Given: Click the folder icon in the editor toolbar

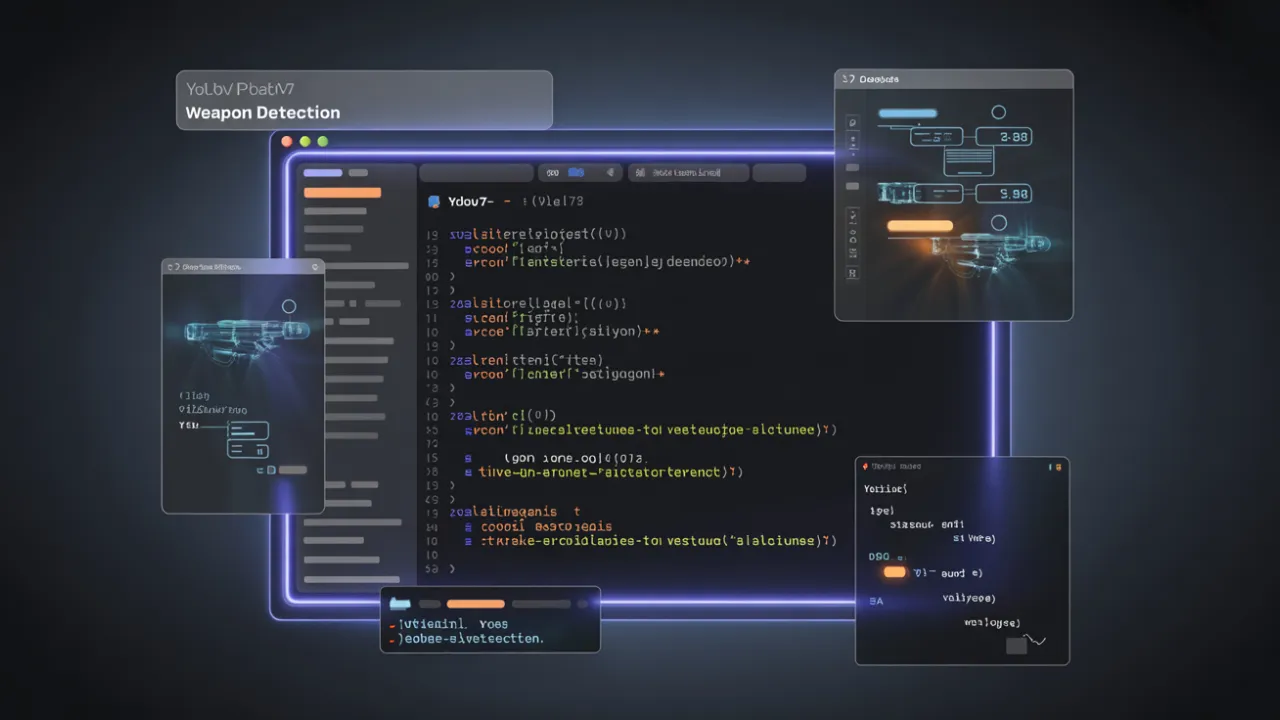Looking at the screenshot, I should 576,172.
